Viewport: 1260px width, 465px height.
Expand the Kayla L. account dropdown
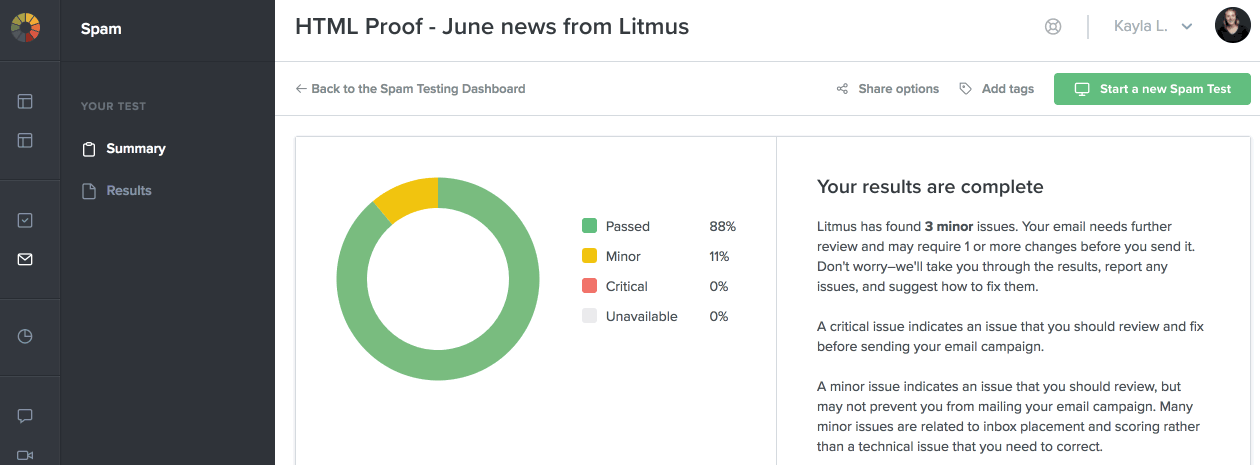coord(1153,26)
